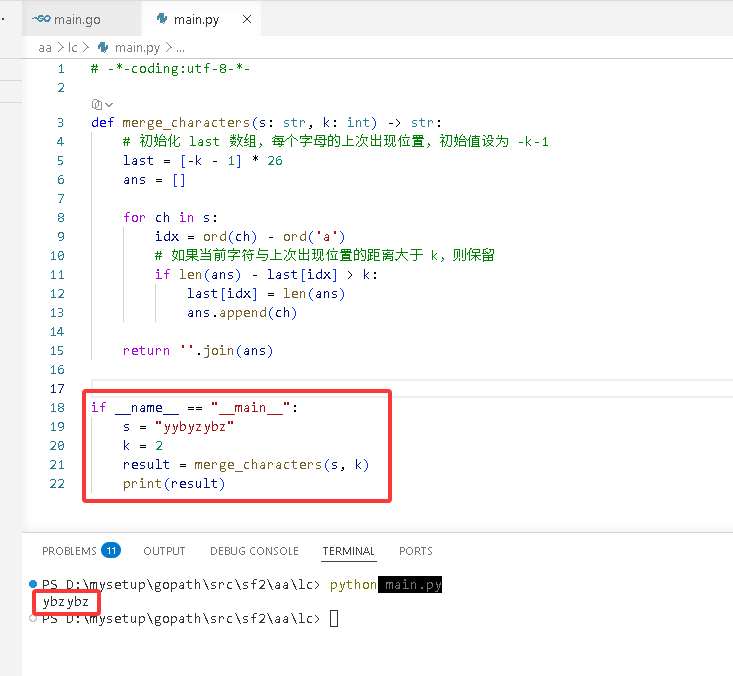Click line number 18 in the gutter
733x676 pixels.
tap(57, 408)
